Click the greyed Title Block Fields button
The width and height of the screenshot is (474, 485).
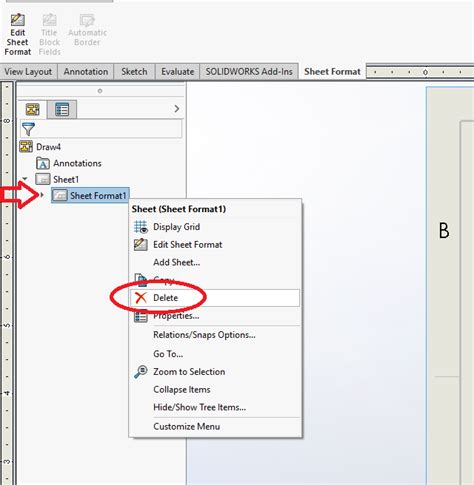(49, 34)
